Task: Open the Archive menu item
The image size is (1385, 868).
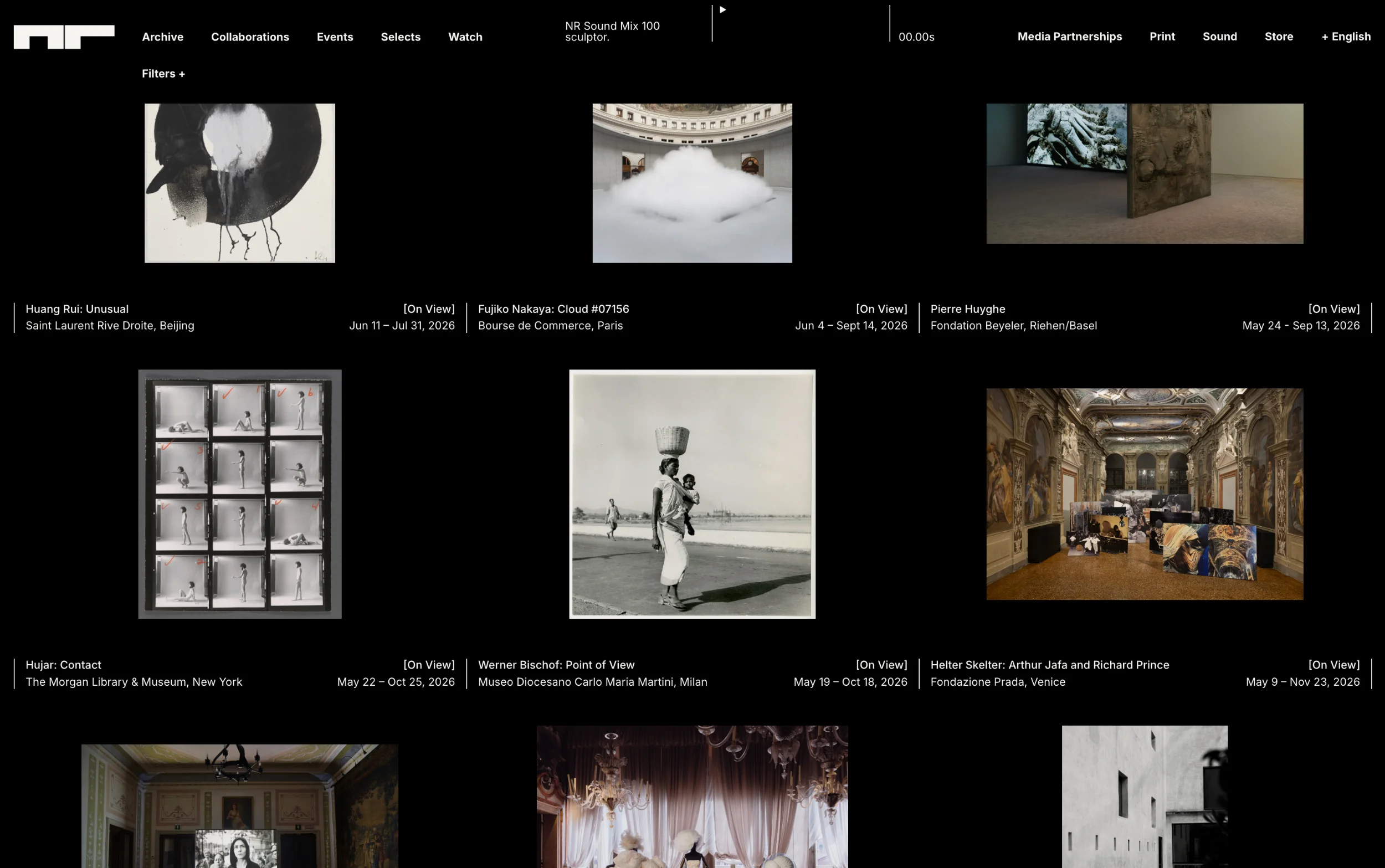Action: [162, 37]
